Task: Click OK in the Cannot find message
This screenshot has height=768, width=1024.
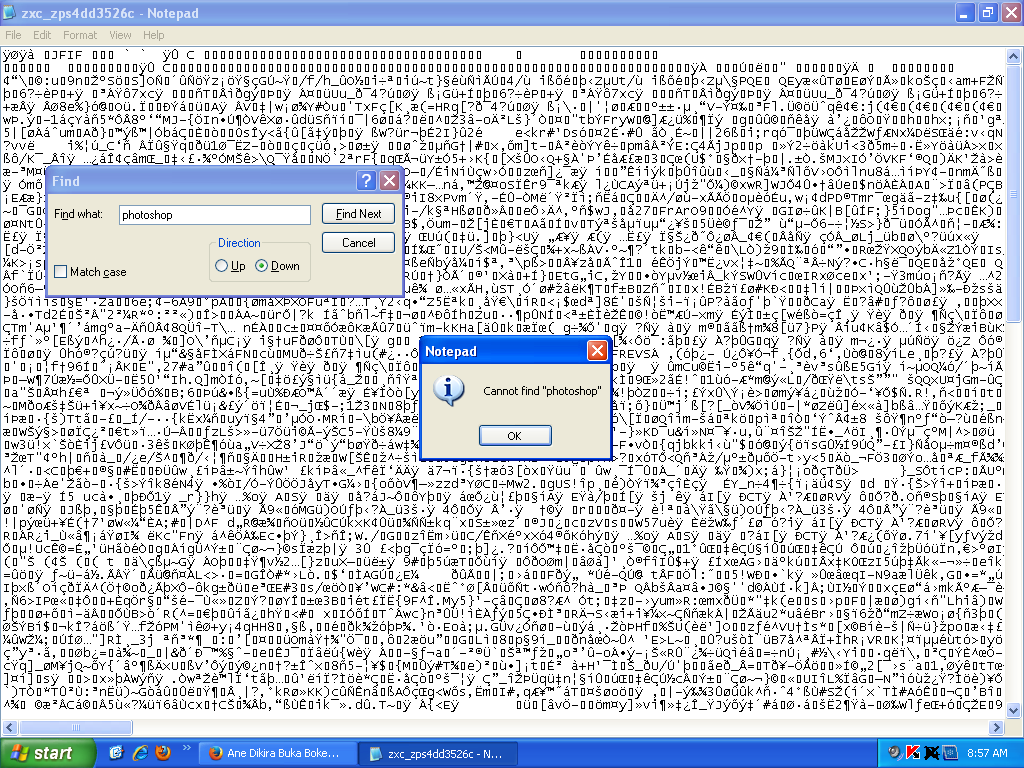Action: pyautogui.click(x=514, y=435)
